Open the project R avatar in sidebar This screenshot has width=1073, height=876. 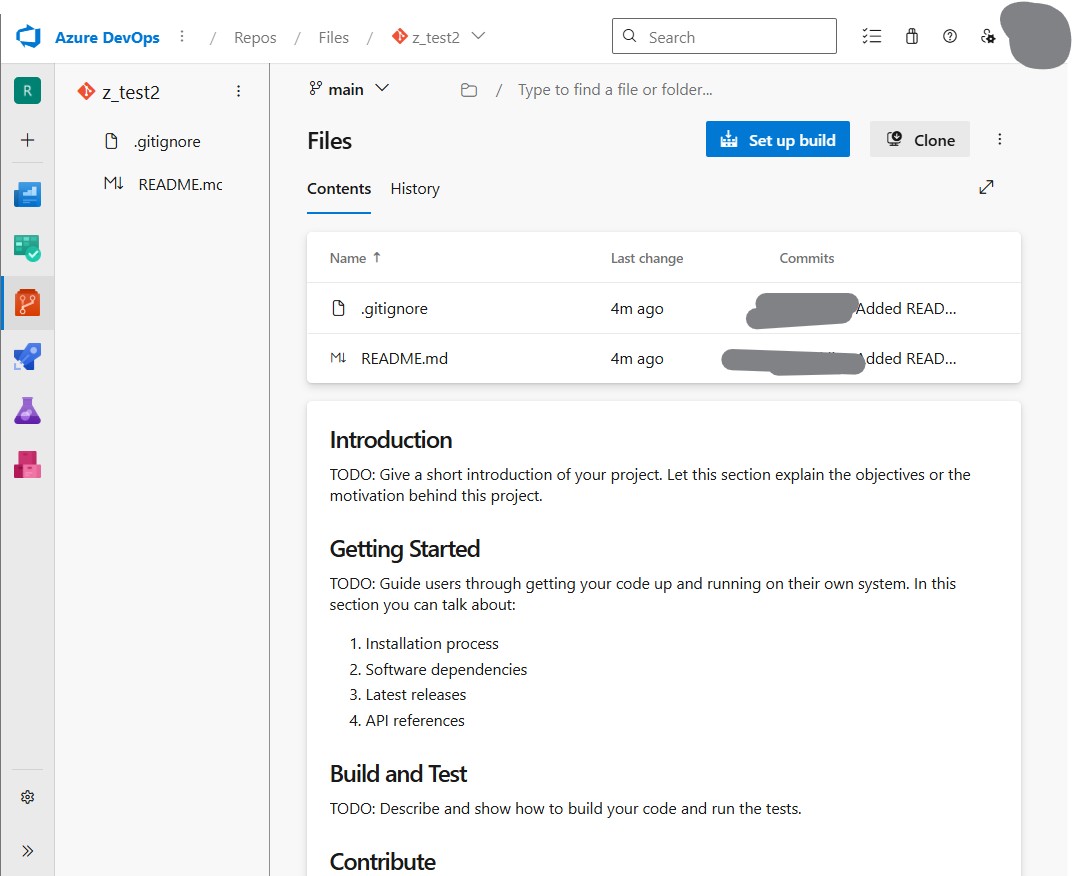click(x=27, y=90)
